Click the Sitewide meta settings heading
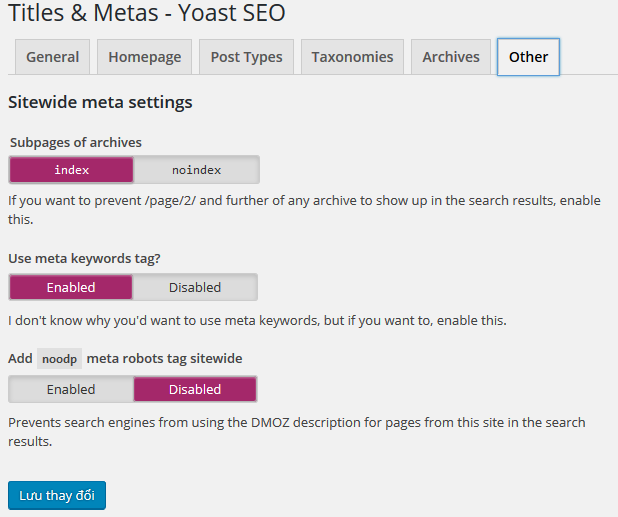The width and height of the screenshot is (618, 517). [x=100, y=102]
